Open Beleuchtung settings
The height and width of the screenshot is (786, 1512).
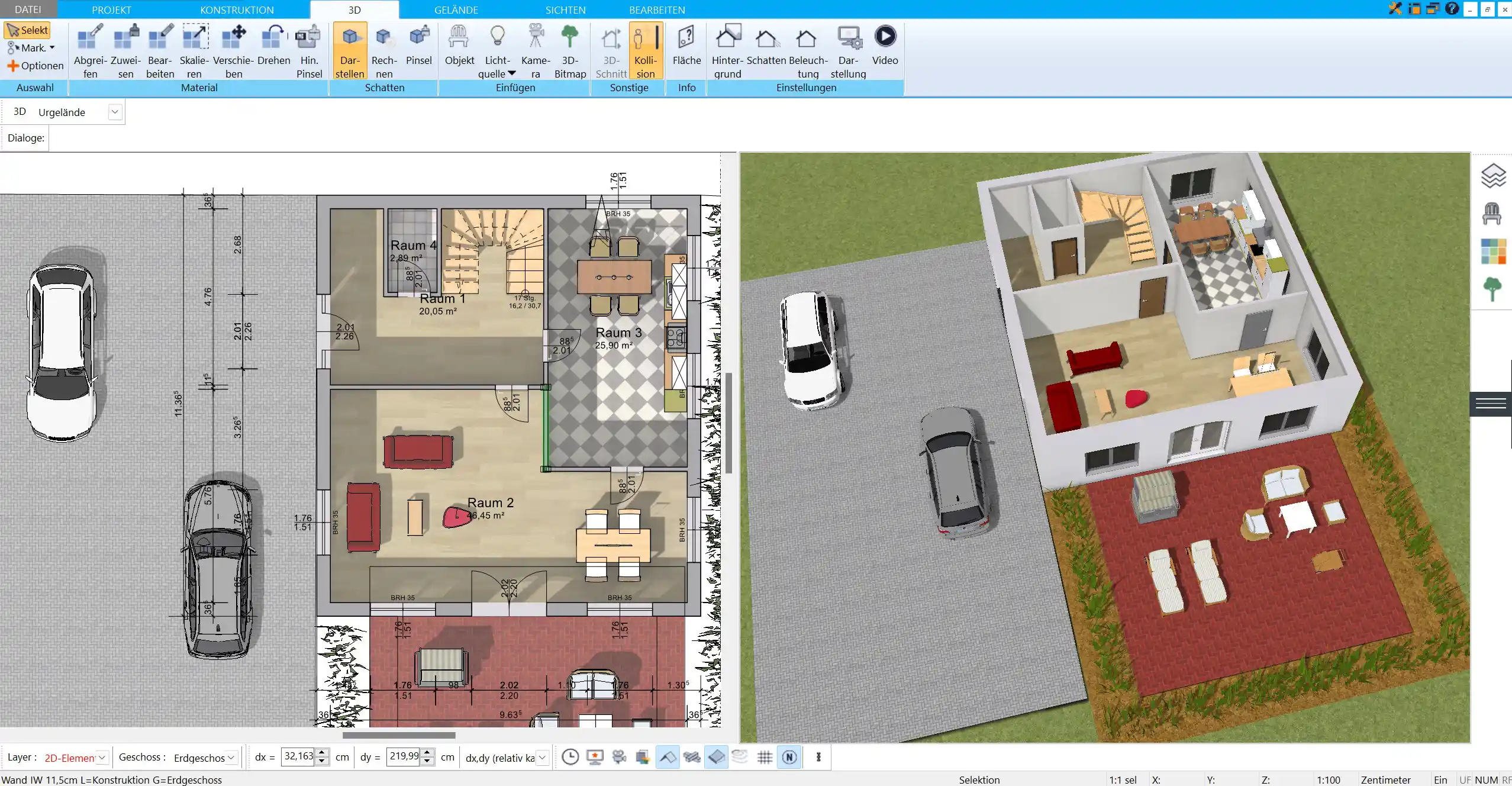(x=808, y=51)
